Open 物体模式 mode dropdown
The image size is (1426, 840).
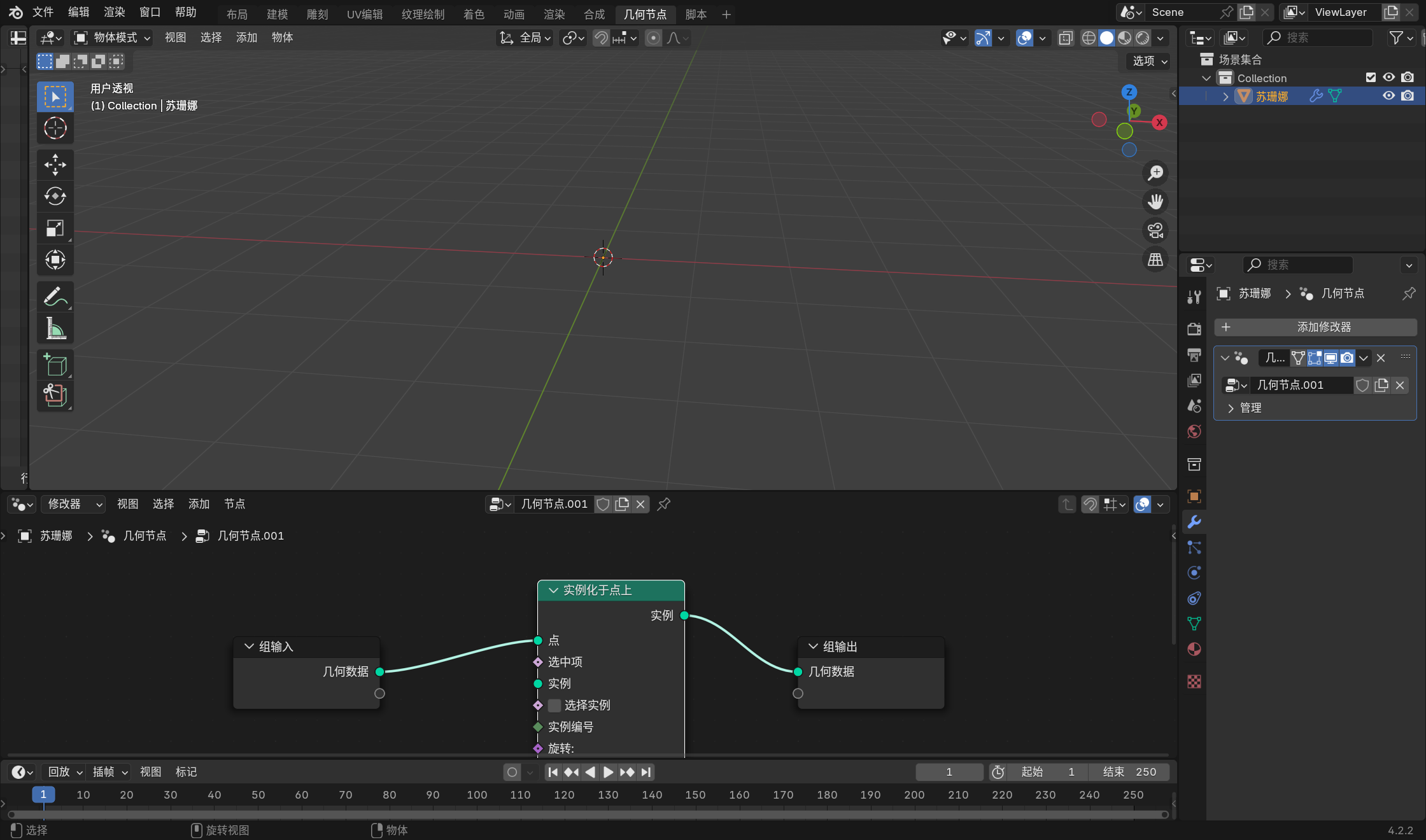tap(113, 38)
